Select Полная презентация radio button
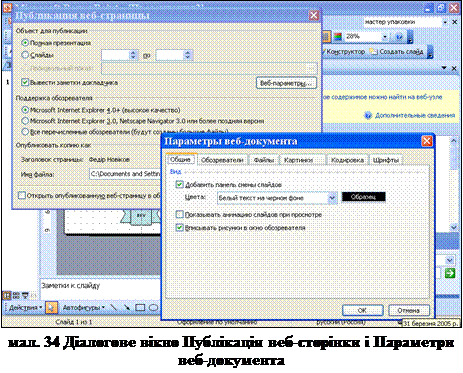The height and width of the screenshot is (373, 463). [25, 43]
